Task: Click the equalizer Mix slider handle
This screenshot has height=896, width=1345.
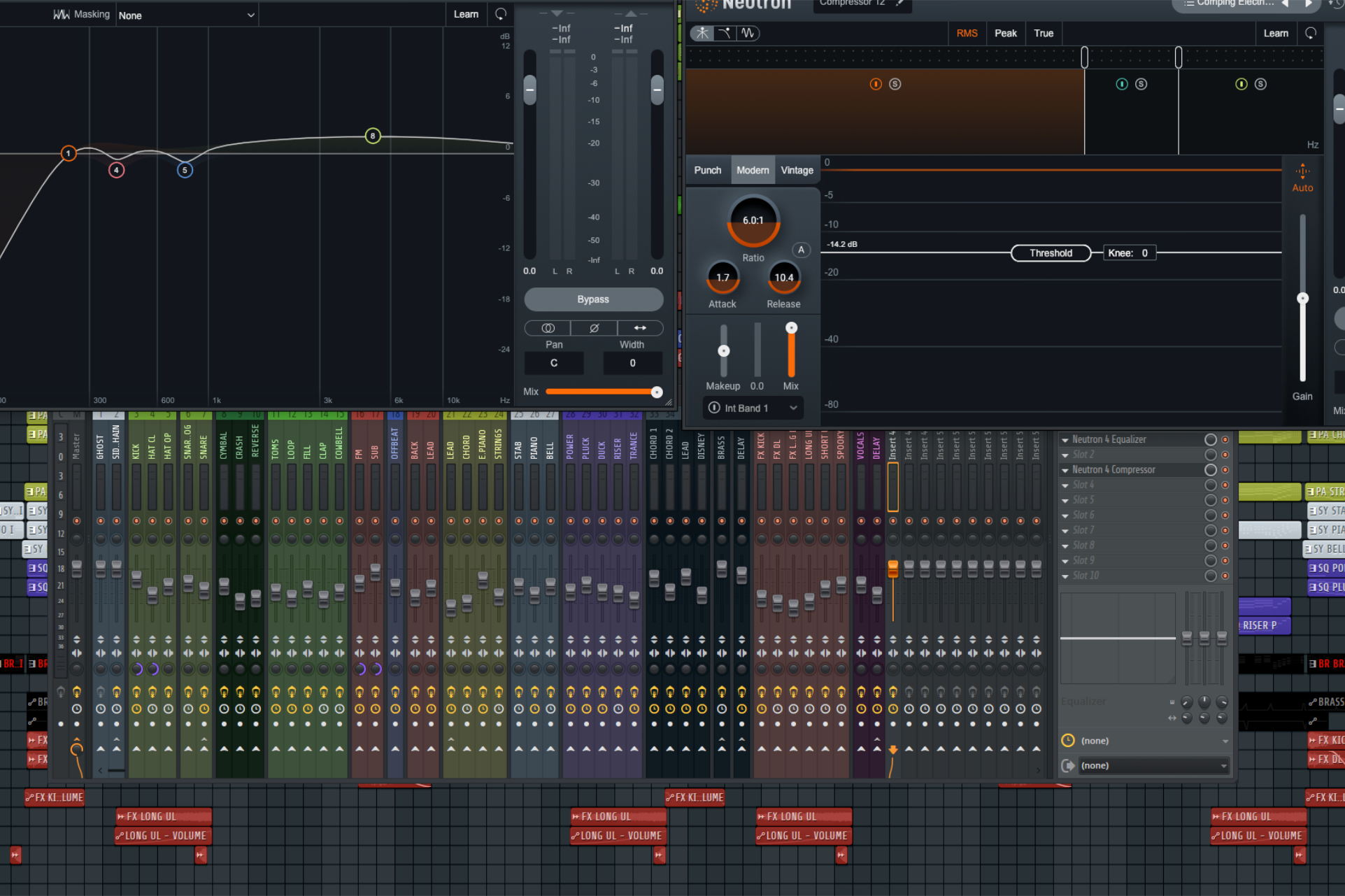Action: tap(656, 392)
